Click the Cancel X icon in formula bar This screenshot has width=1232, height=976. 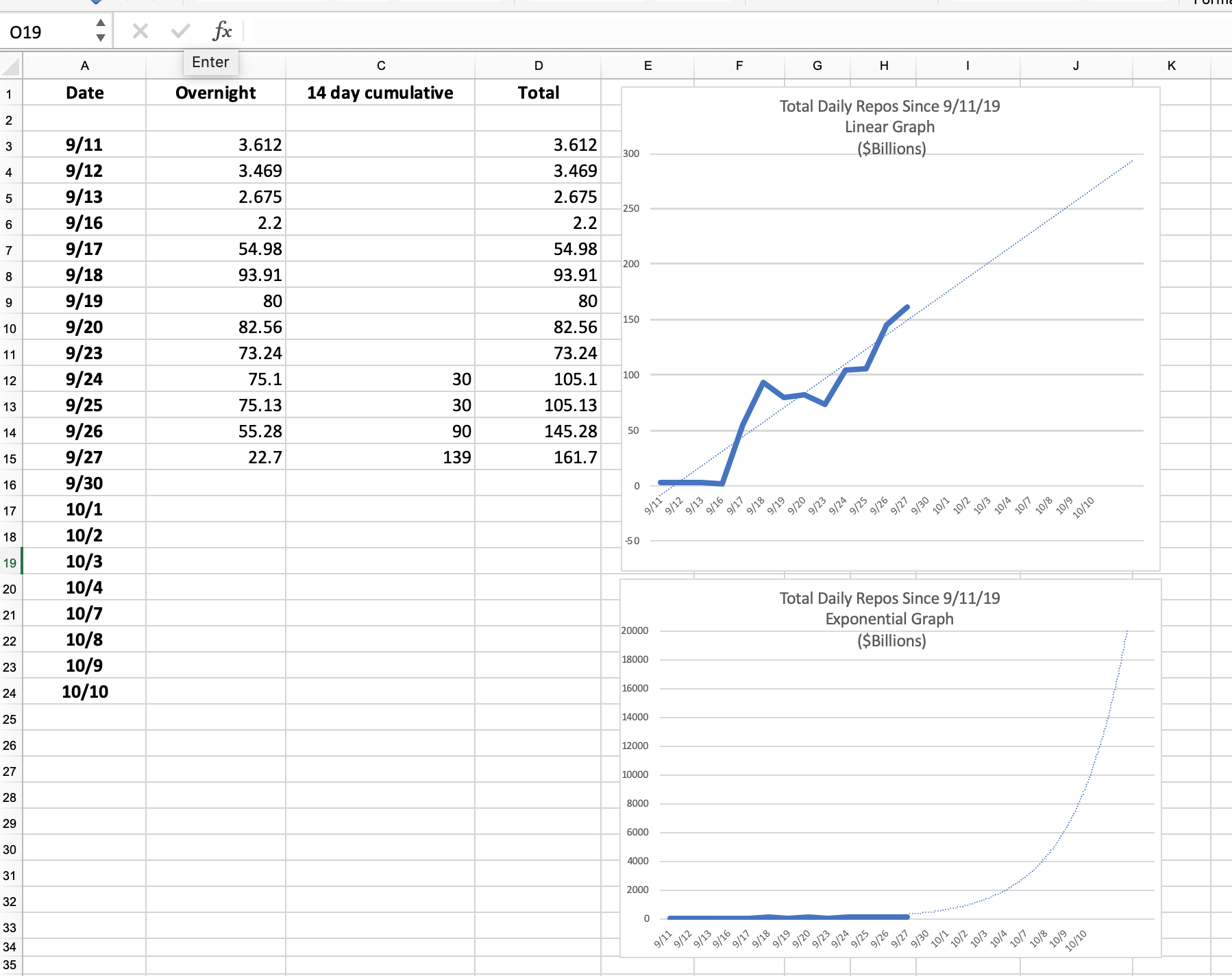click(x=140, y=32)
